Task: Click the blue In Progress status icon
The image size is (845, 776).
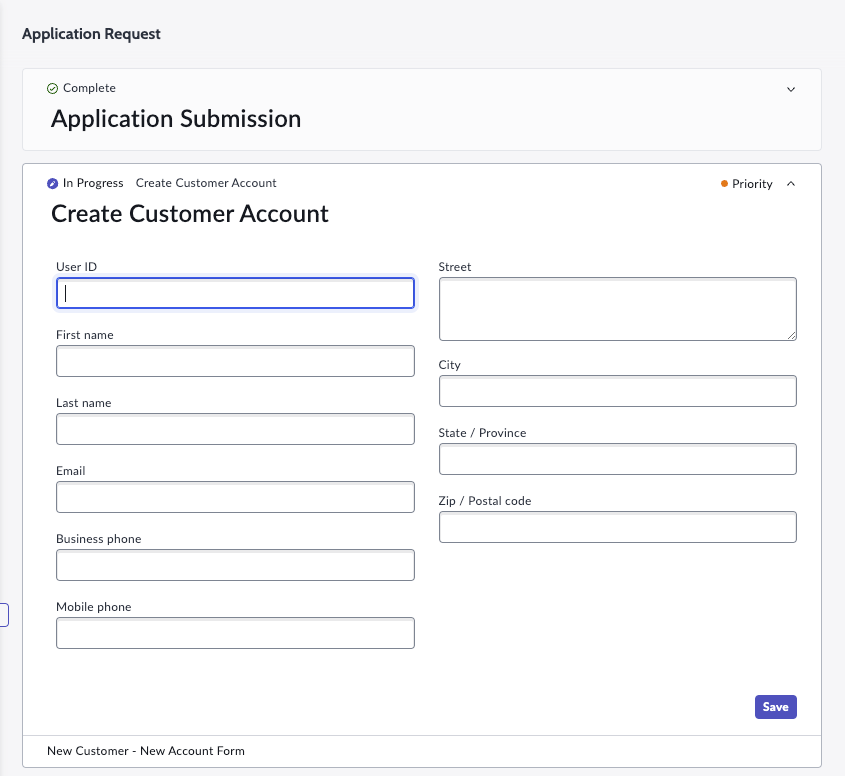Action: tap(52, 184)
